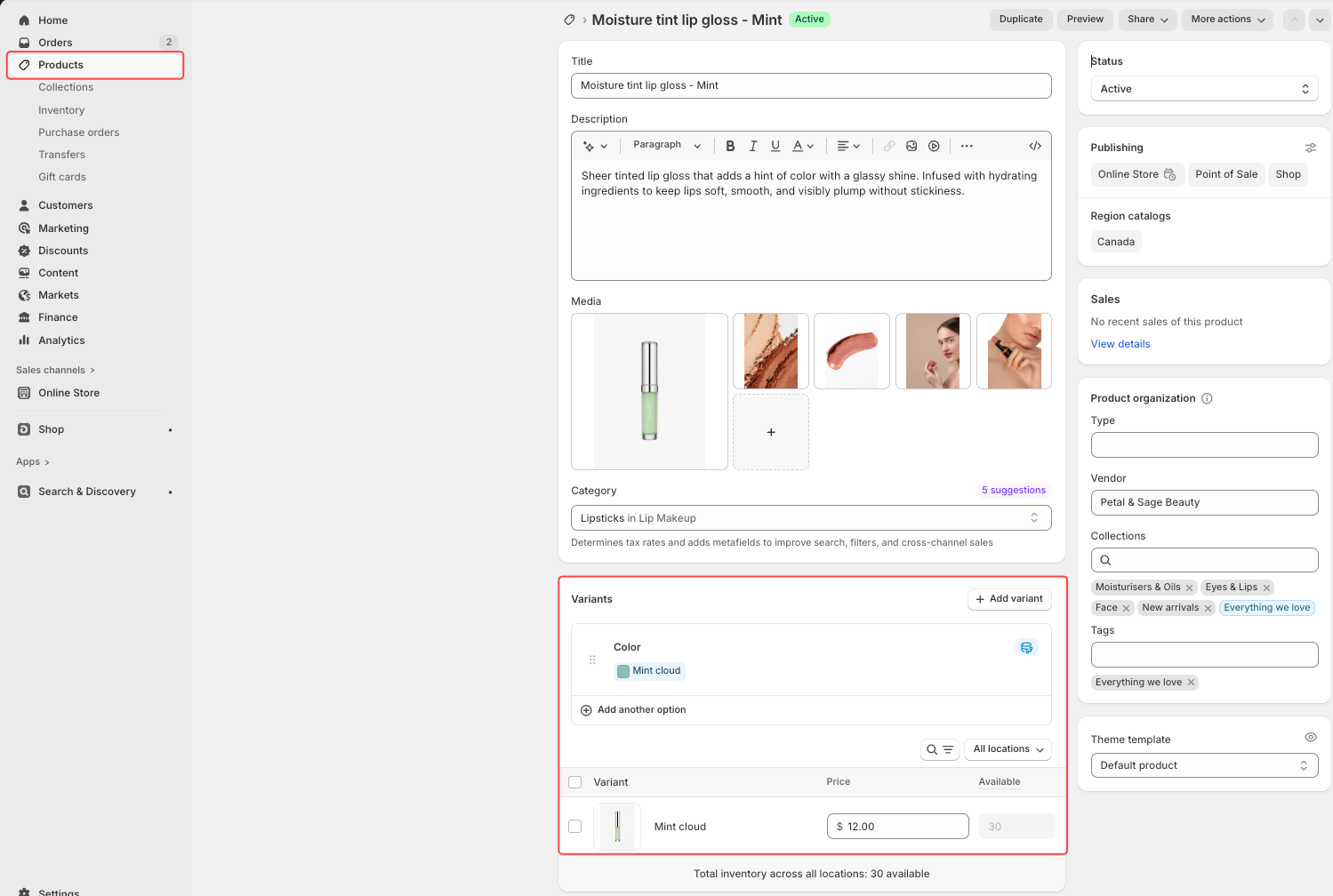Toggle the Theme template preview eye icon
This screenshot has width=1333, height=896.
click(x=1310, y=738)
